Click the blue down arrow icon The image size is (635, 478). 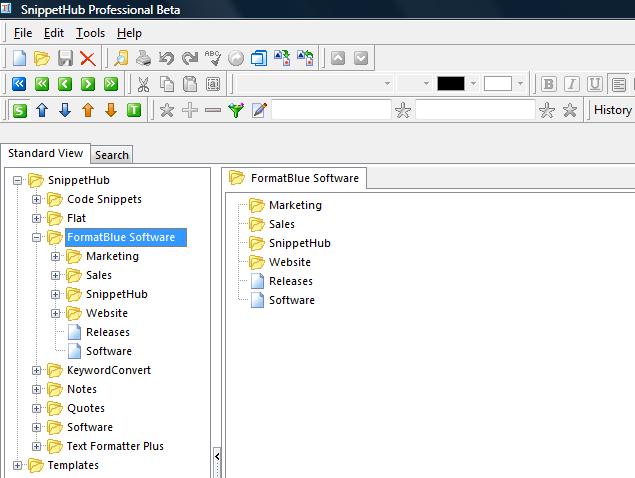click(x=65, y=110)
